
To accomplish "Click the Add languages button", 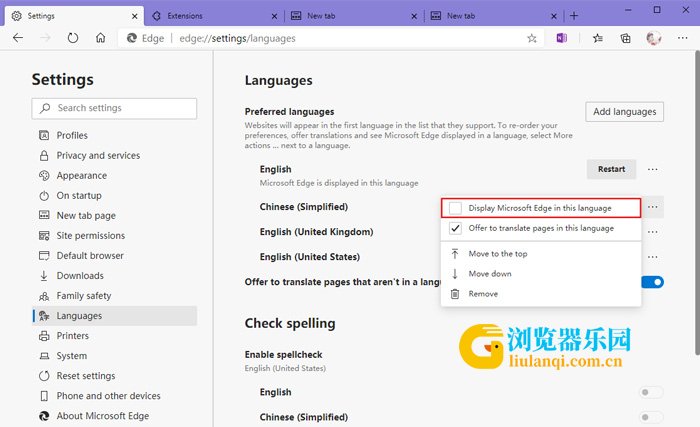I will click(625, 112).
